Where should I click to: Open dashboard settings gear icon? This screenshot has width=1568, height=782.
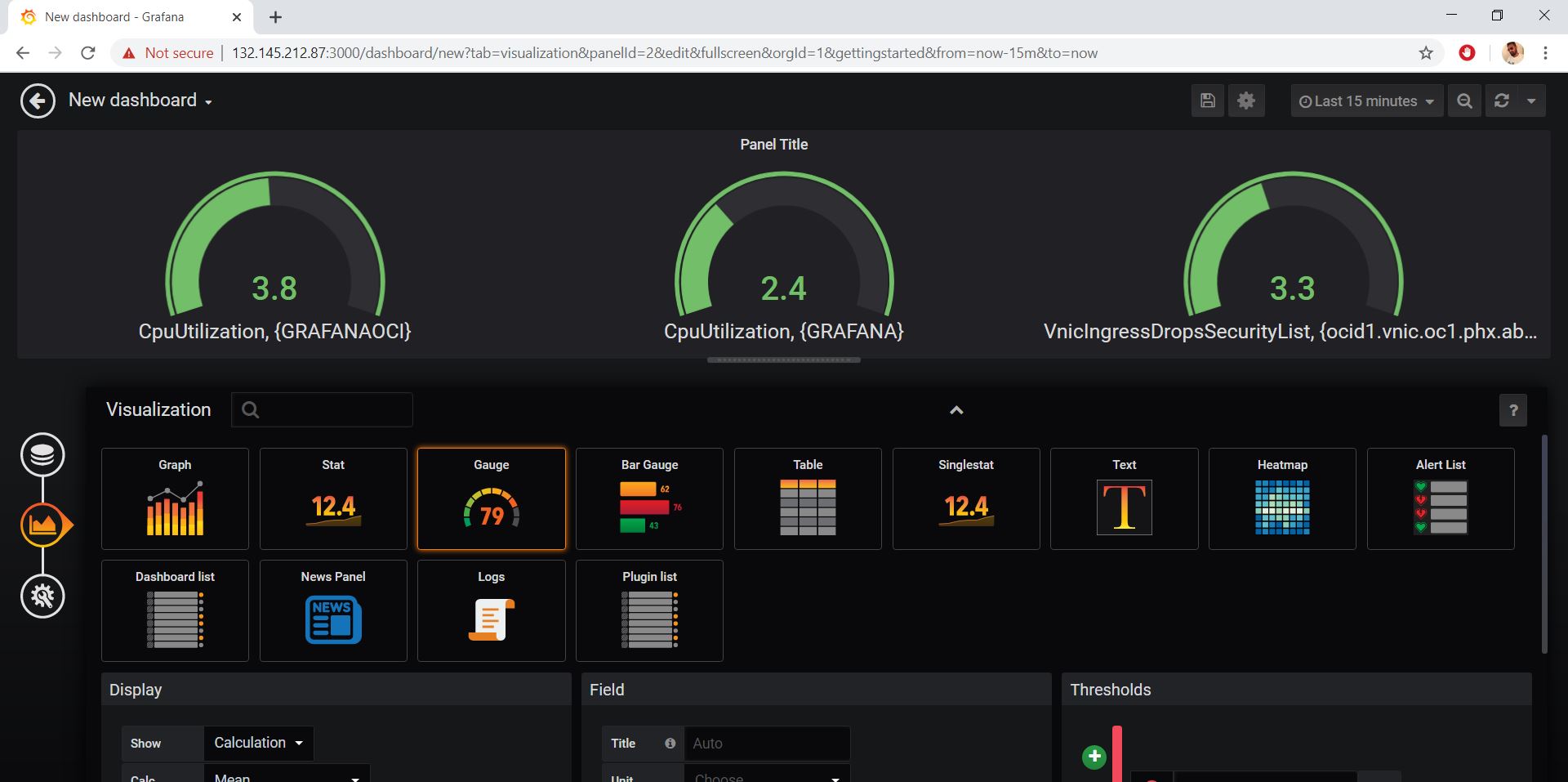[x=1245, y=101]
